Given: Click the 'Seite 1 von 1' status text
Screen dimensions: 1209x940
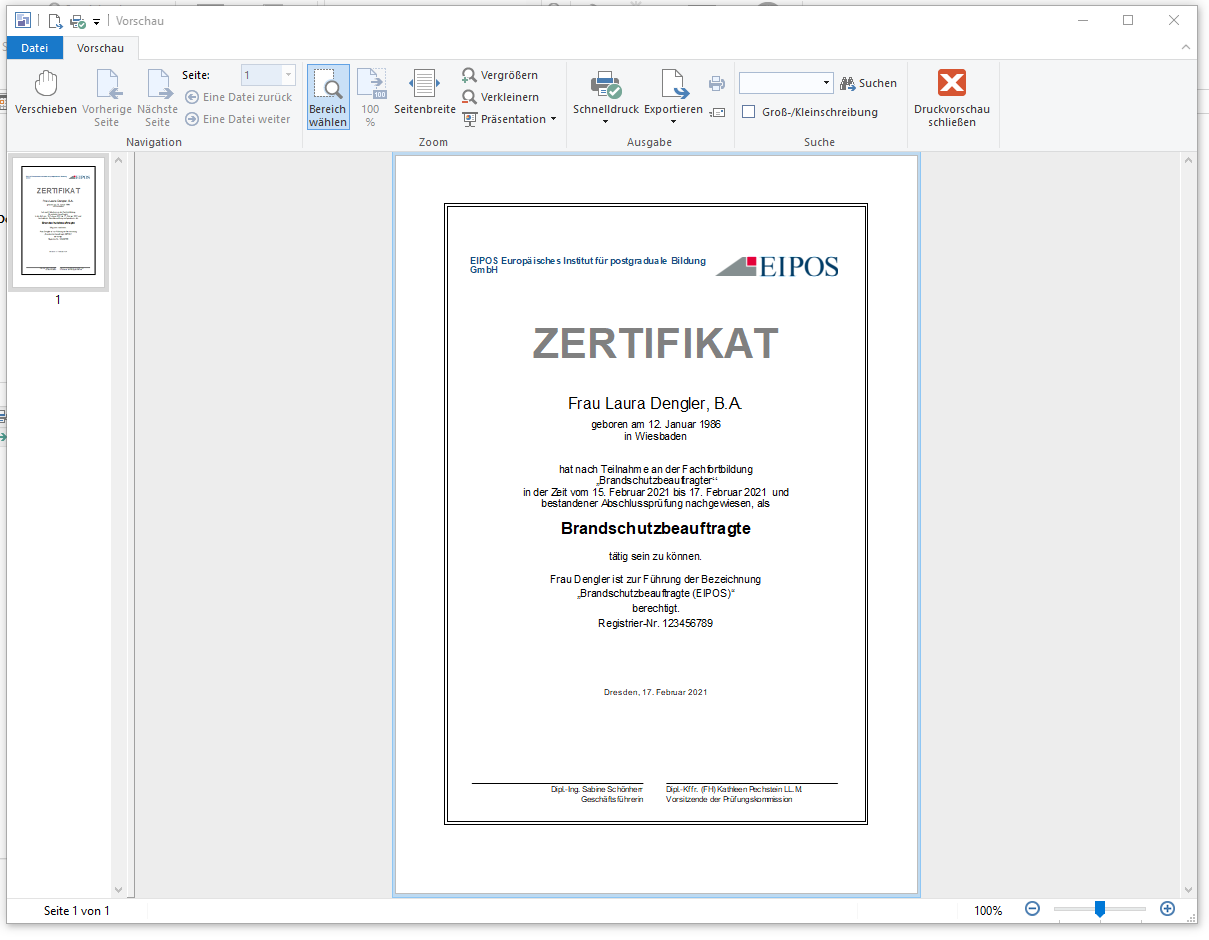Looking at the screenshot, I should click(77, 911).
